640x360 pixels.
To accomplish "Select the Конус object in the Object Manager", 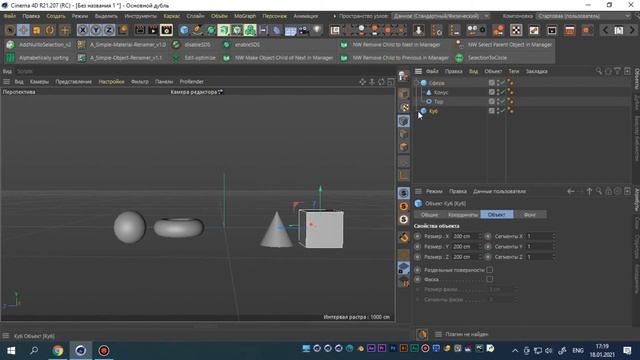I will [x=441, y=92].
